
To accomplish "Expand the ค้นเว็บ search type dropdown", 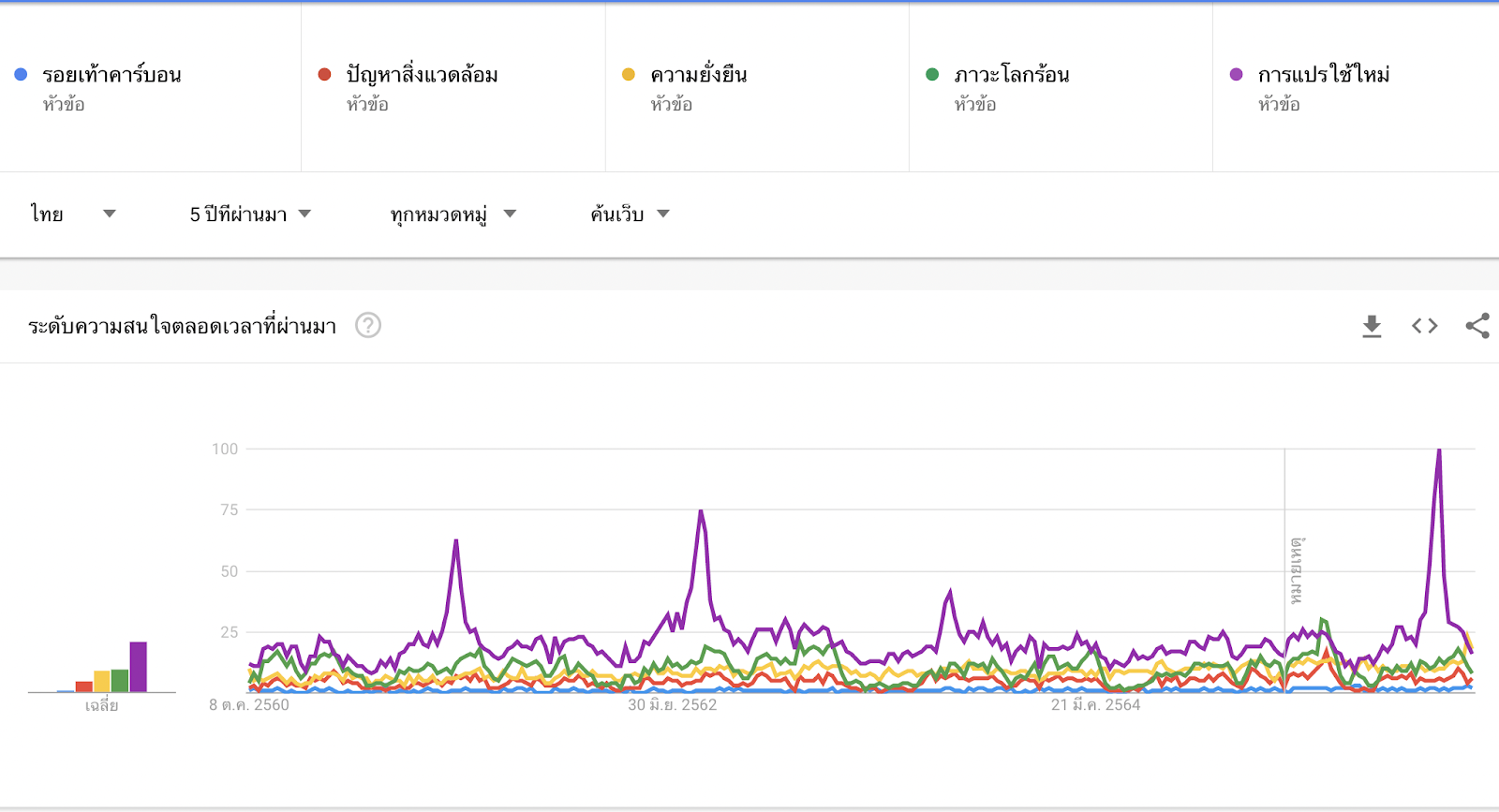I will pyautogui.click(x=630, y=214).
